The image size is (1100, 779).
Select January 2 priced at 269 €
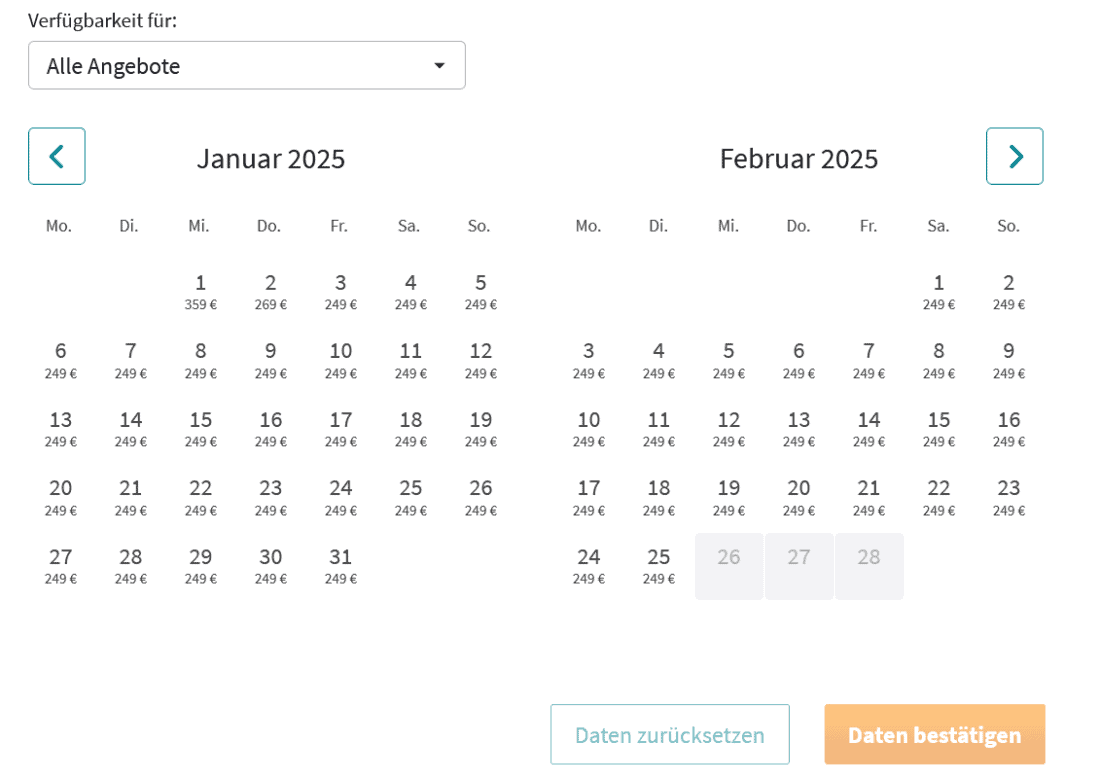tap(271, 291)
